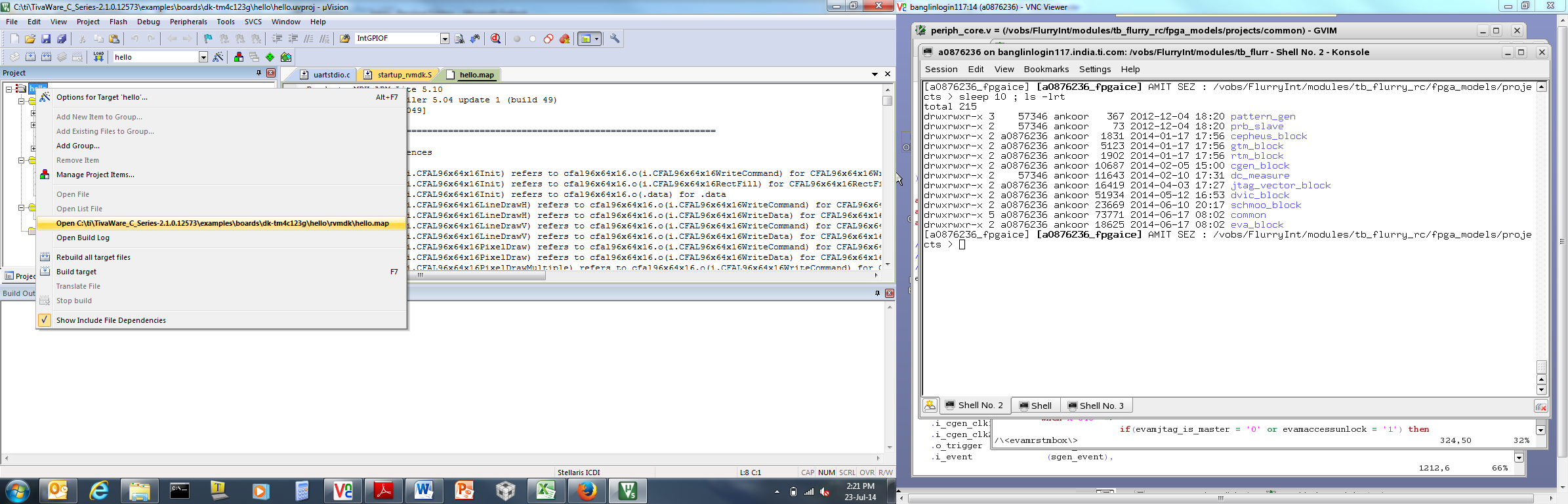Choose 'Open Build Log' from context menu

tap(222, 238)
